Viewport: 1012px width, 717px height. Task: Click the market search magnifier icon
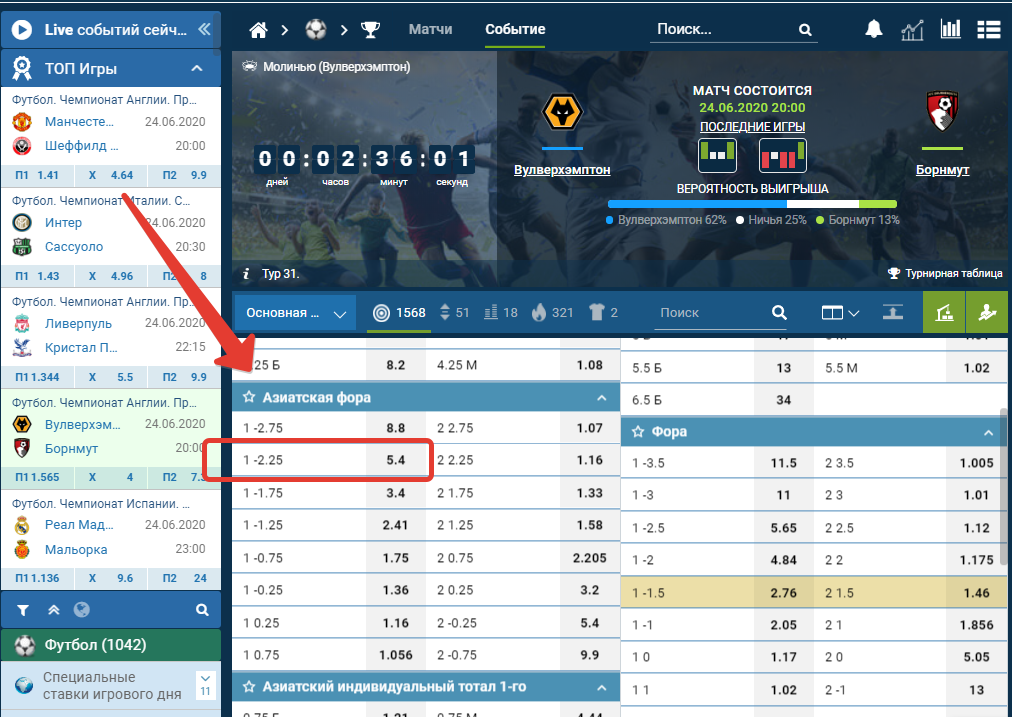[780, 312]
